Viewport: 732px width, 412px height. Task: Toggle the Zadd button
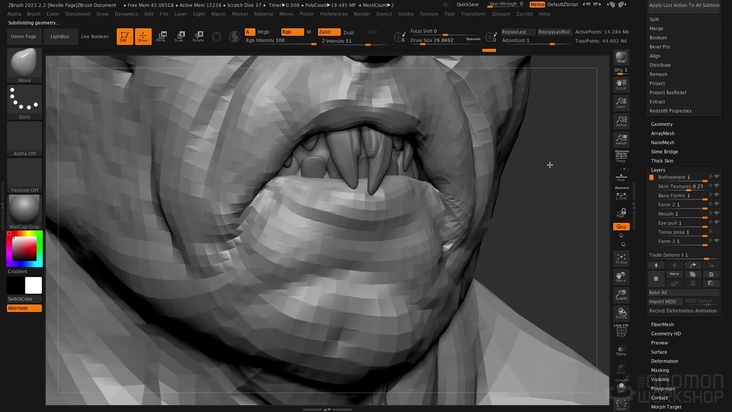pos(327,32)
